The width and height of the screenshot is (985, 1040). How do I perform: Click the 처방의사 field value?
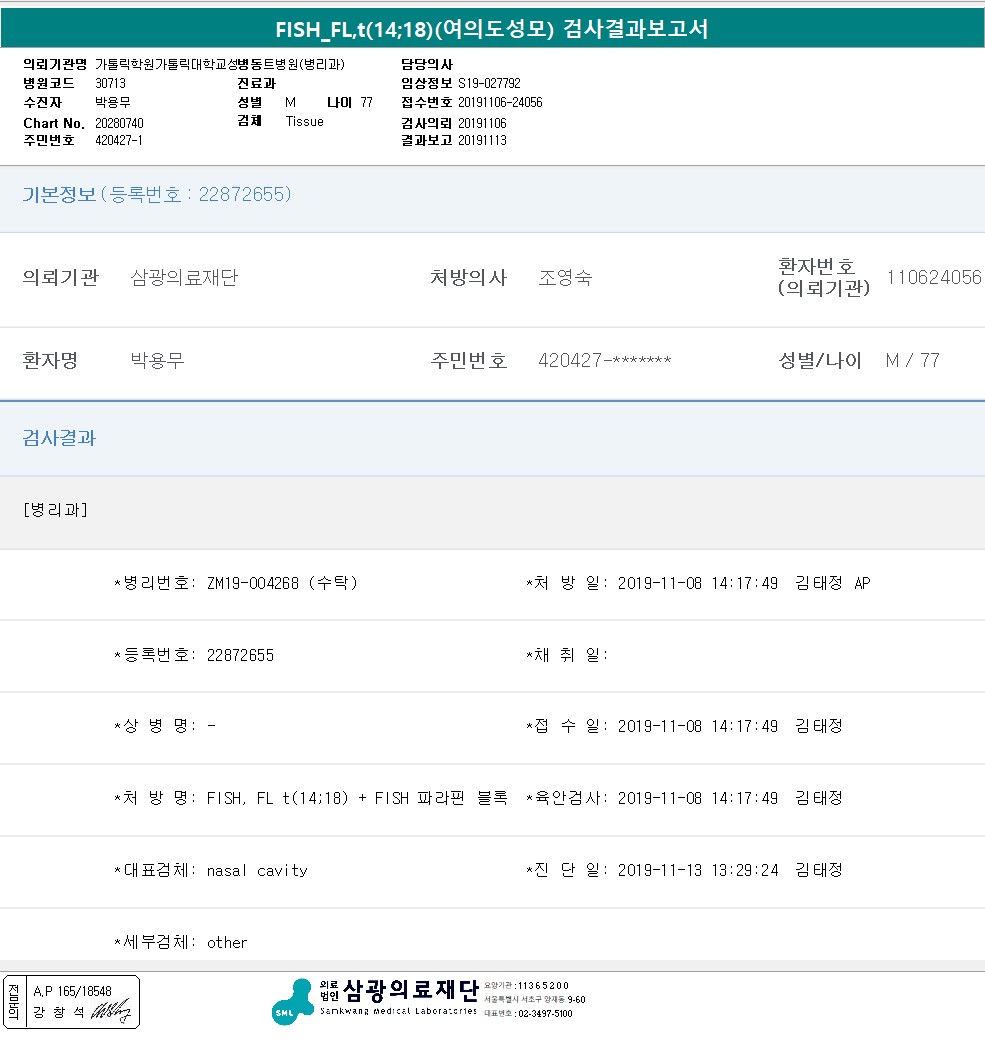(565, 278)
